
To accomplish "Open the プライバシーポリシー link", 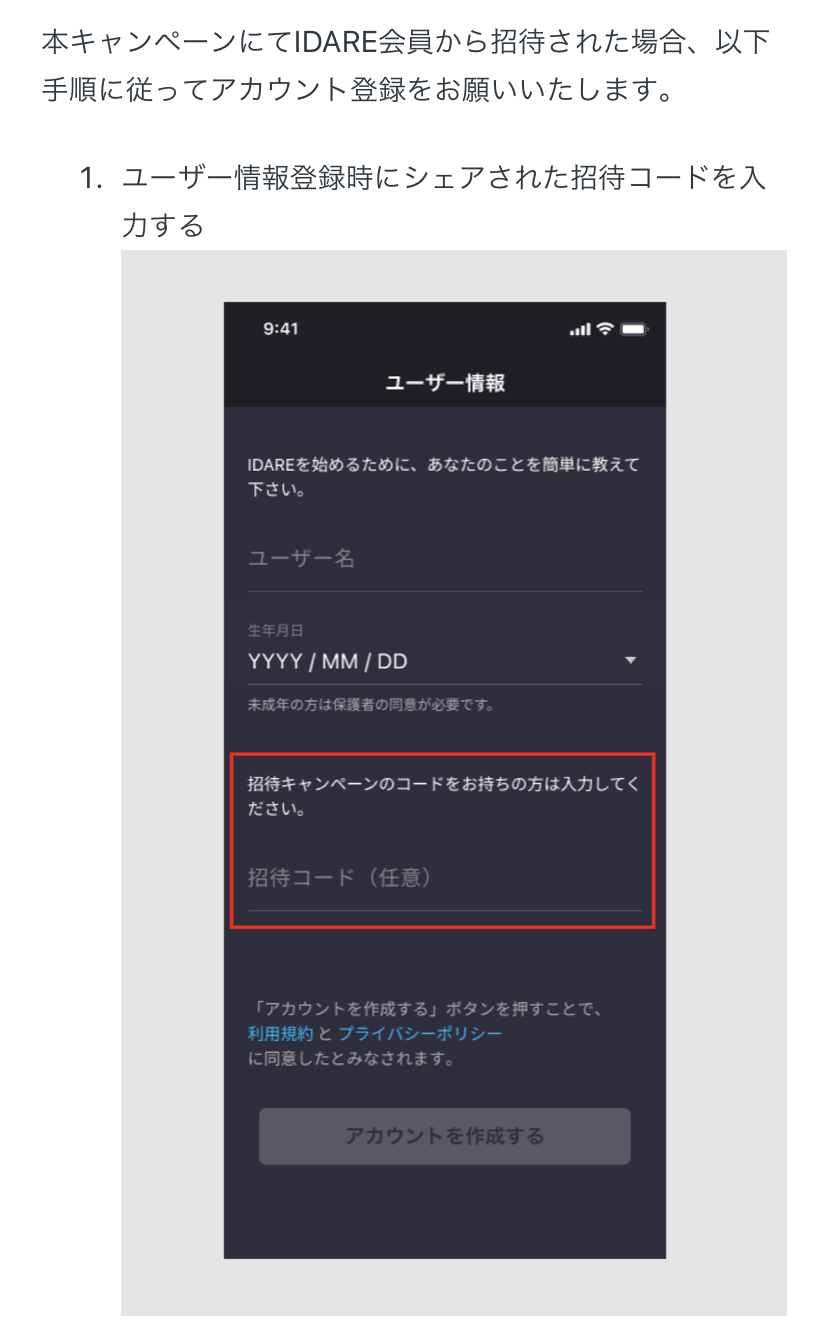I will tap(420, 1033).
